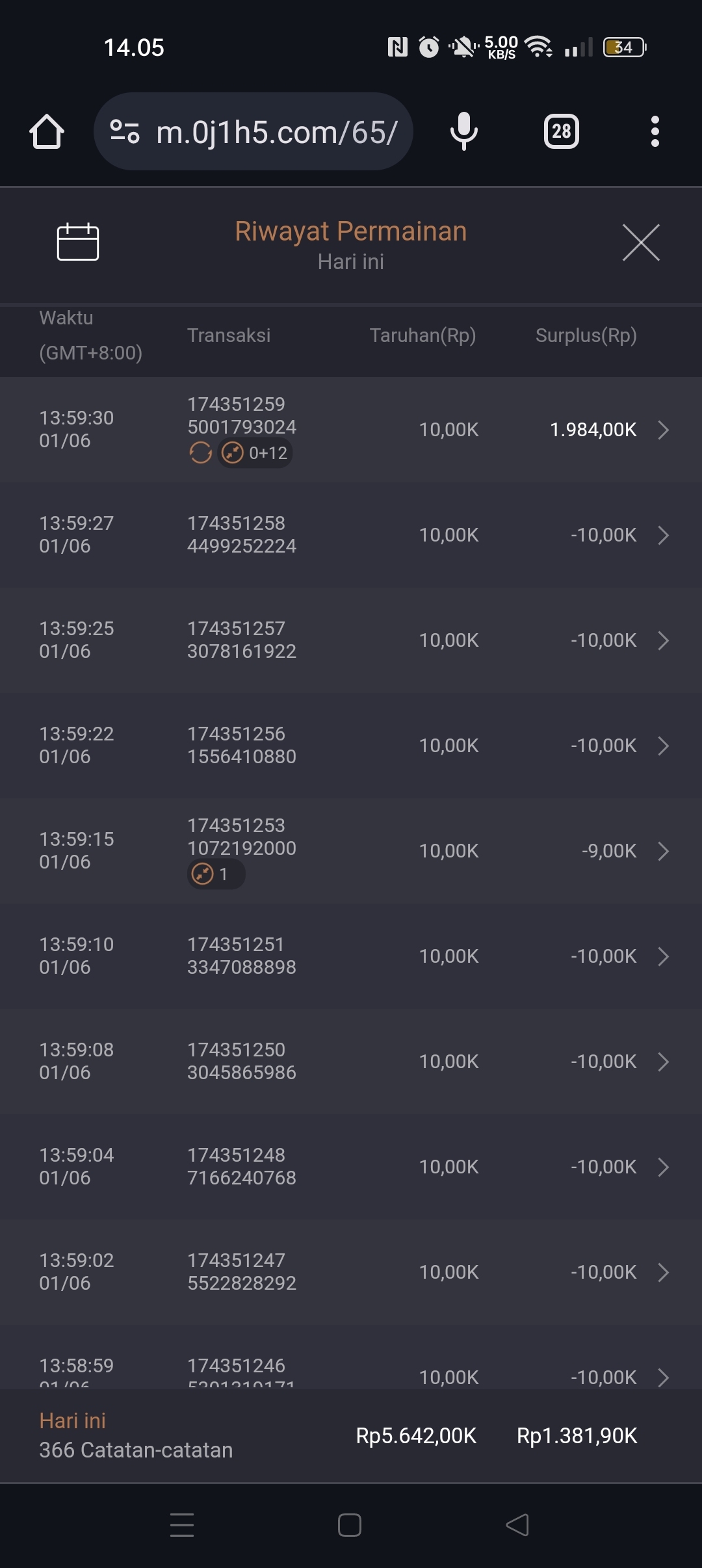Expand the 13:59:27 transaction chevron
Image resolution: width=702 pixels, height=1568 pixels.
[663, 535]
